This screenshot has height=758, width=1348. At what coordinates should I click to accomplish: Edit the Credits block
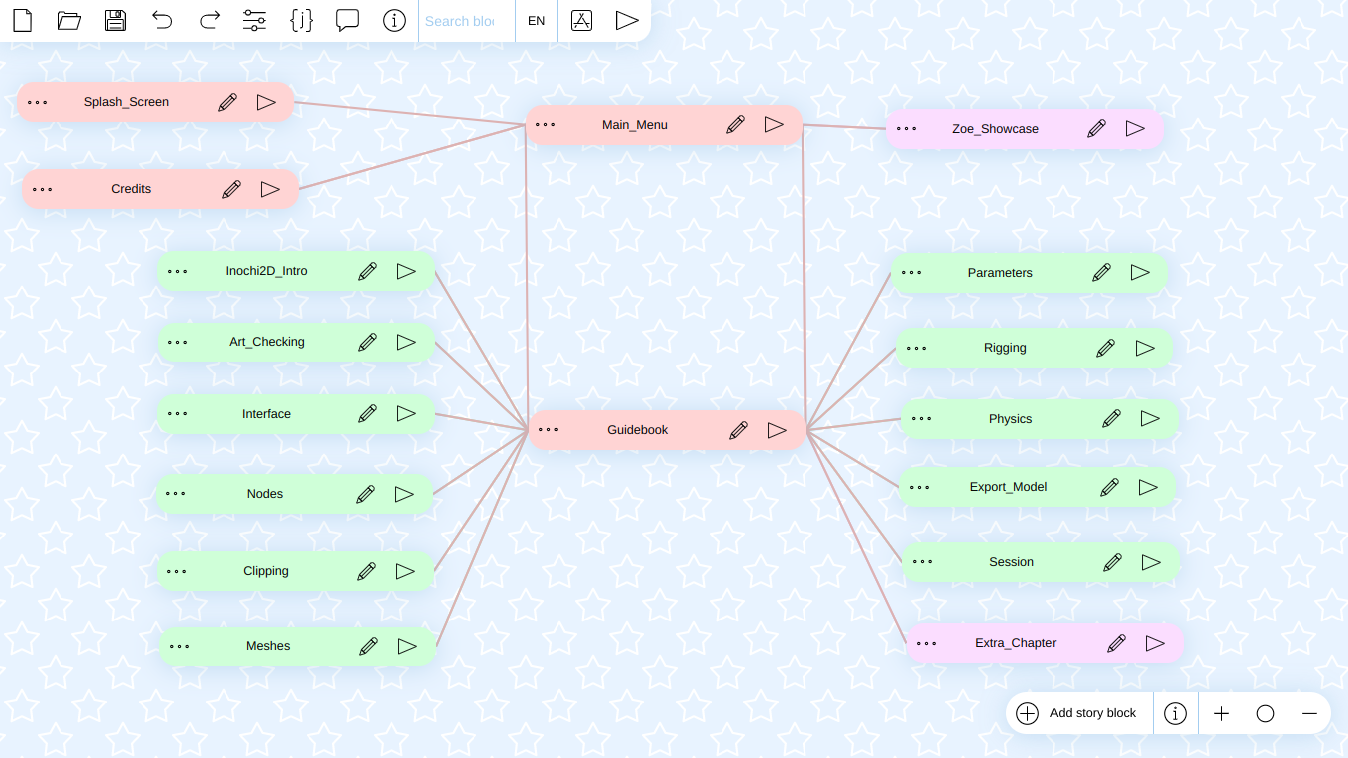232,189
